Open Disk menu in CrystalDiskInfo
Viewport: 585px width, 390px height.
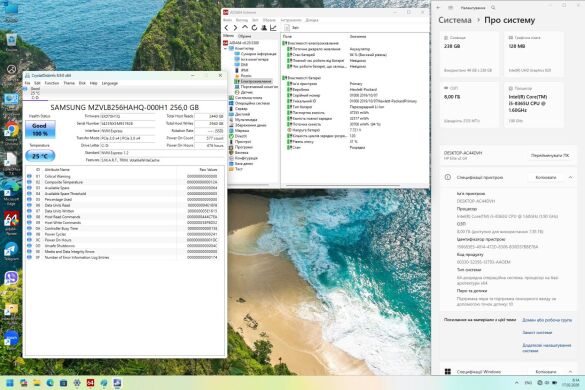tap(82, 83)
